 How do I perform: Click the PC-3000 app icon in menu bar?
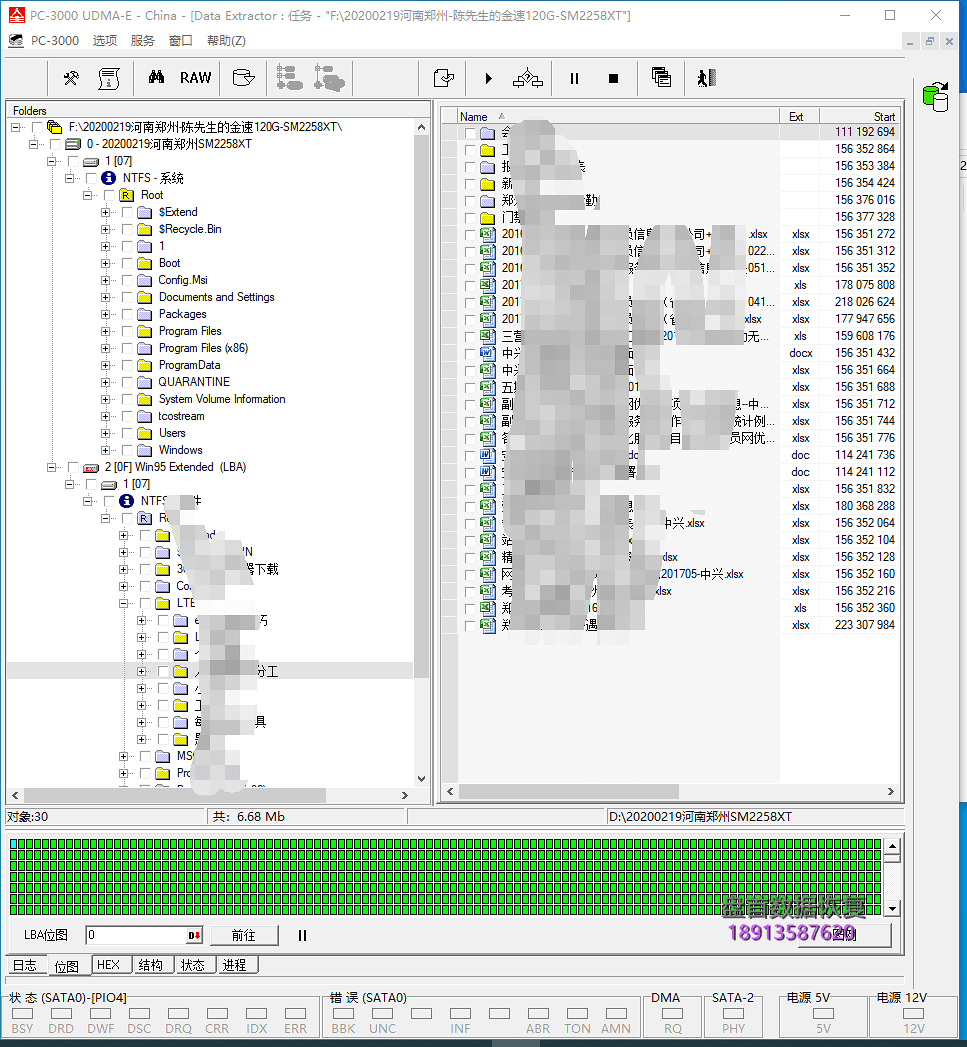pos(16,41)
